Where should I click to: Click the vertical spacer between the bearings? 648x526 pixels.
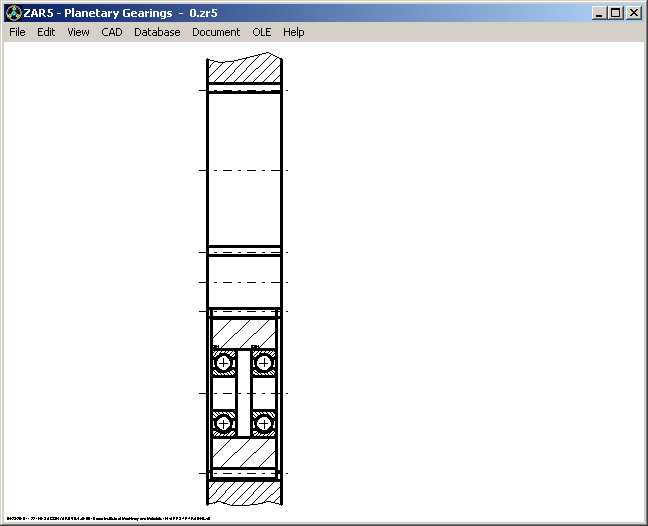[x=244, y=393]
